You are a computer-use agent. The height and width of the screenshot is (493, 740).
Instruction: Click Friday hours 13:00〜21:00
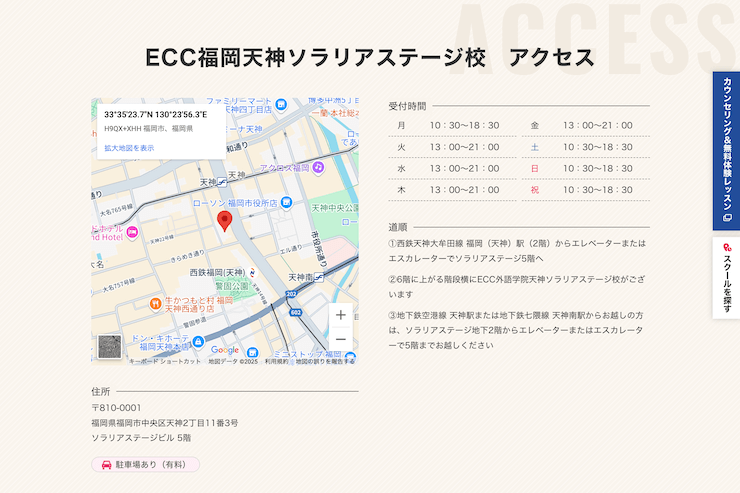[x=597, y=125]
